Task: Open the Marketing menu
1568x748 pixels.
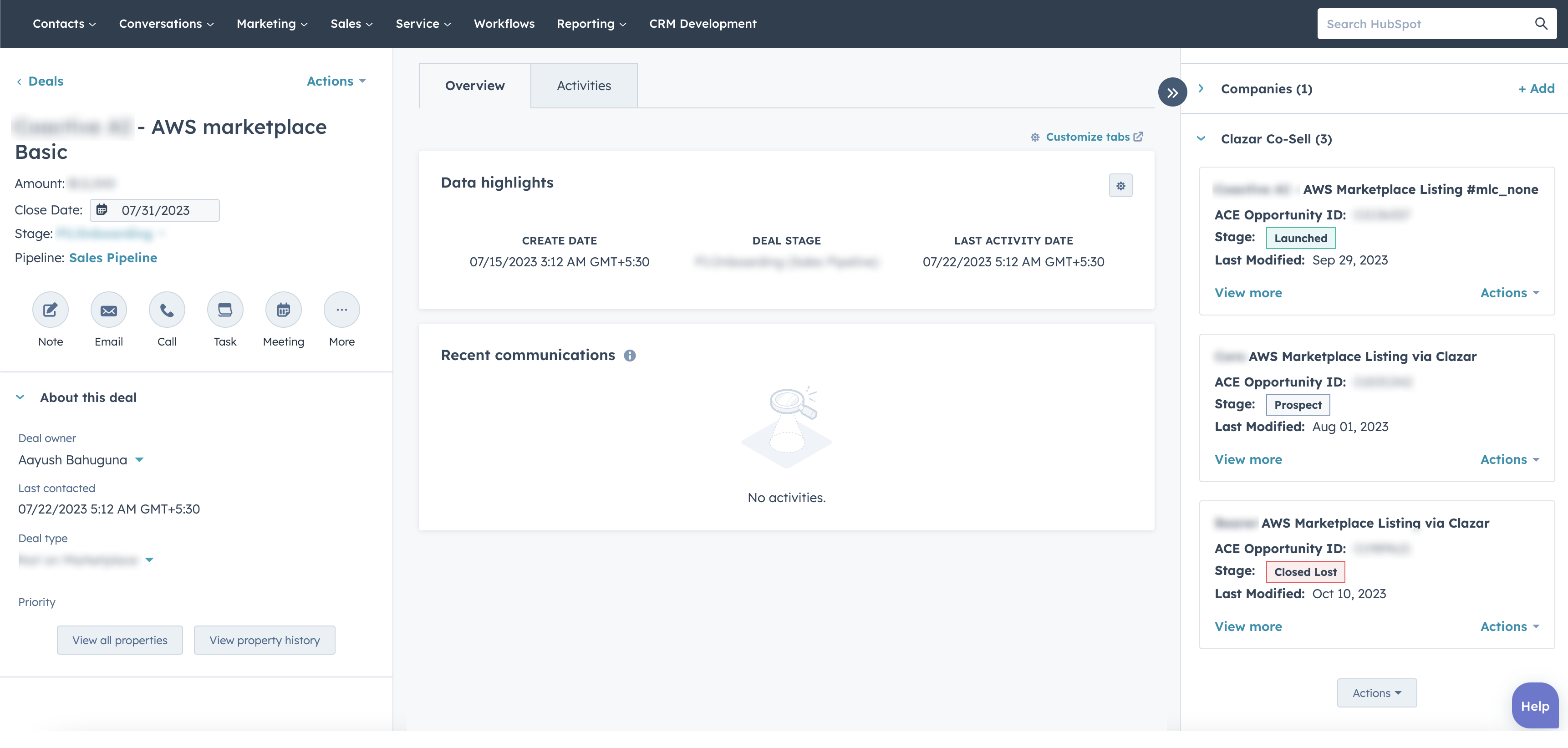Action: pyautogui.click(x=272, y=24)
